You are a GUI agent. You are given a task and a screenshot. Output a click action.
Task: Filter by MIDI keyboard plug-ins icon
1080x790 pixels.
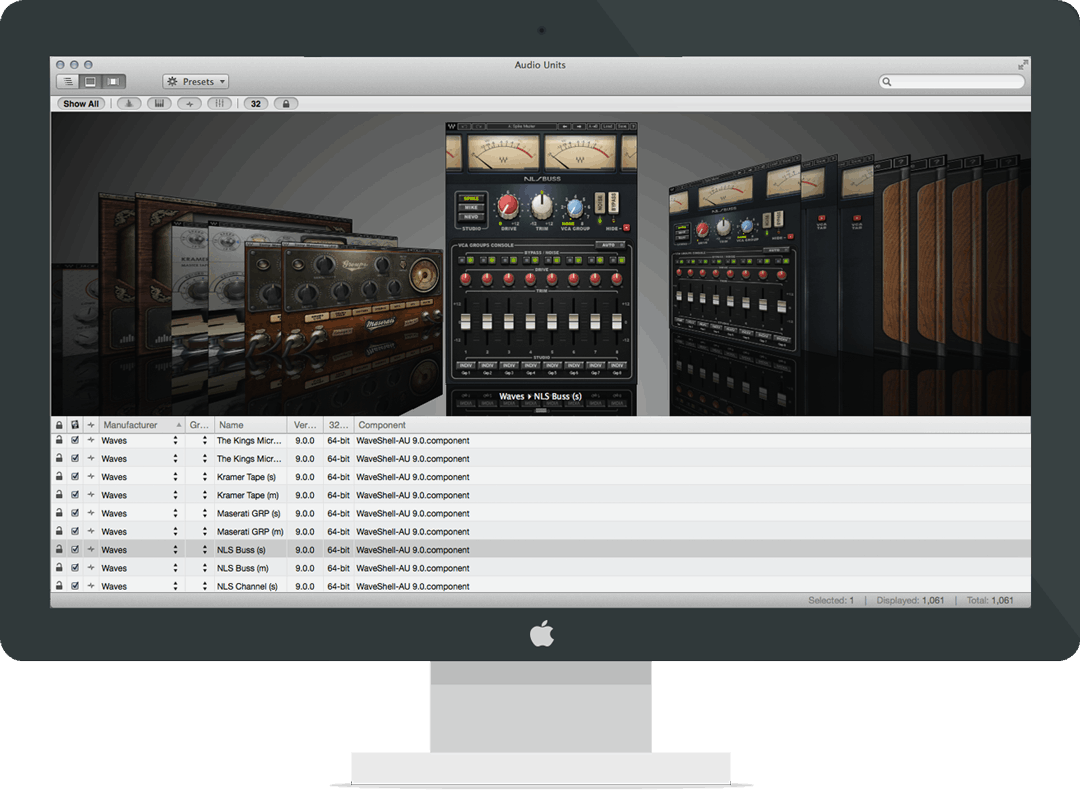159,103
